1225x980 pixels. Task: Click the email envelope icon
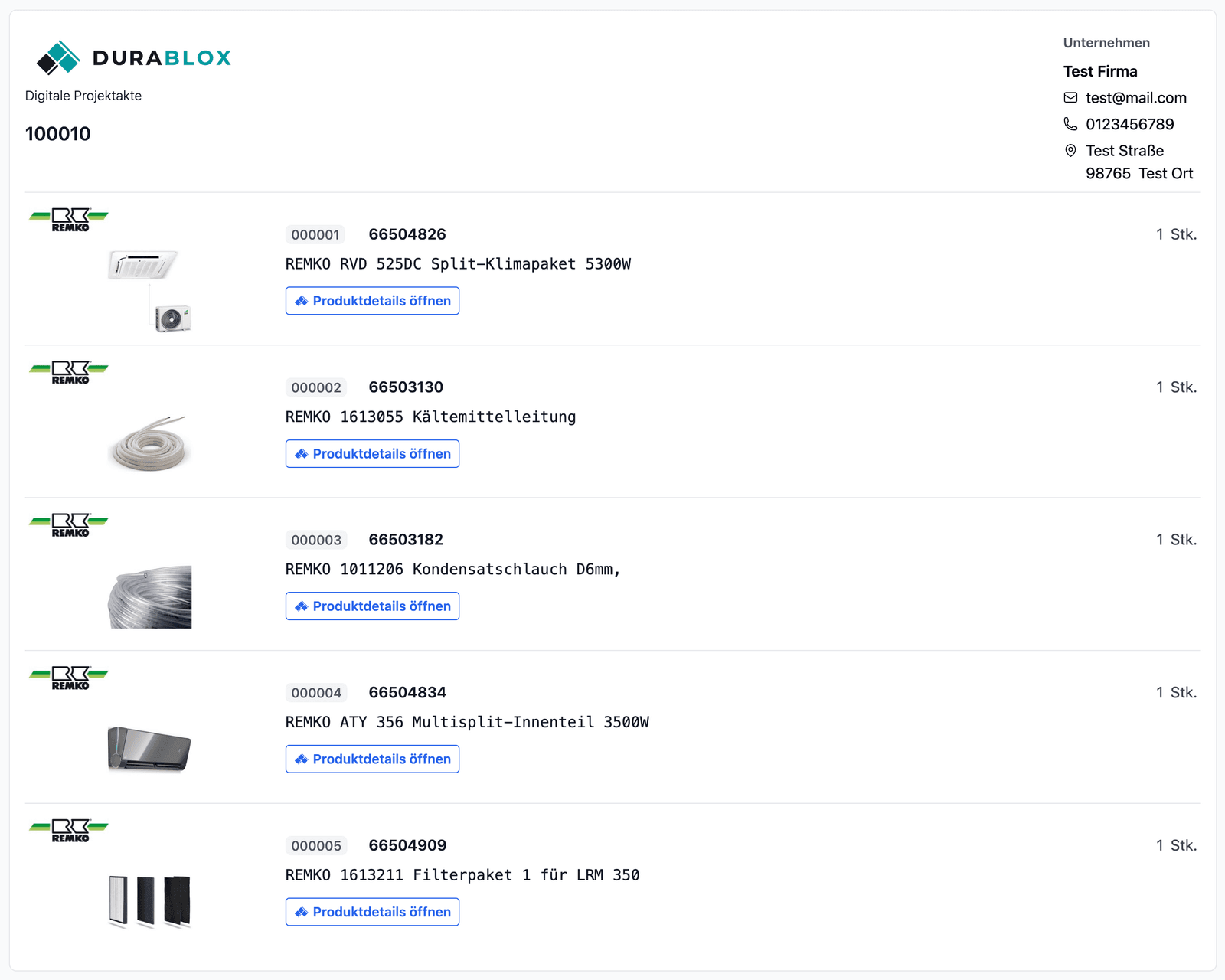tap(1070, 98)
